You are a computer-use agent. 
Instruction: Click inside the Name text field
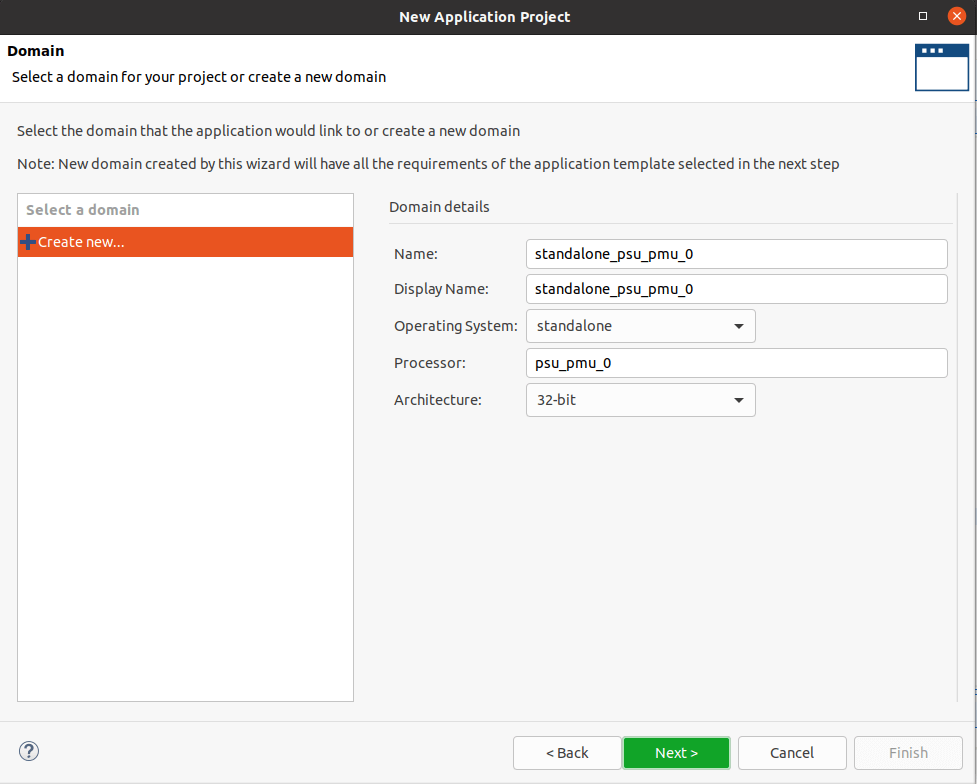click(736, 253)
